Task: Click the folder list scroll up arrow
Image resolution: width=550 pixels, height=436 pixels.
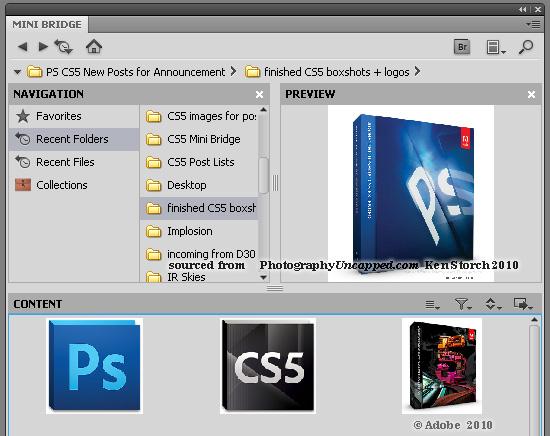Action: pos(263,110)
